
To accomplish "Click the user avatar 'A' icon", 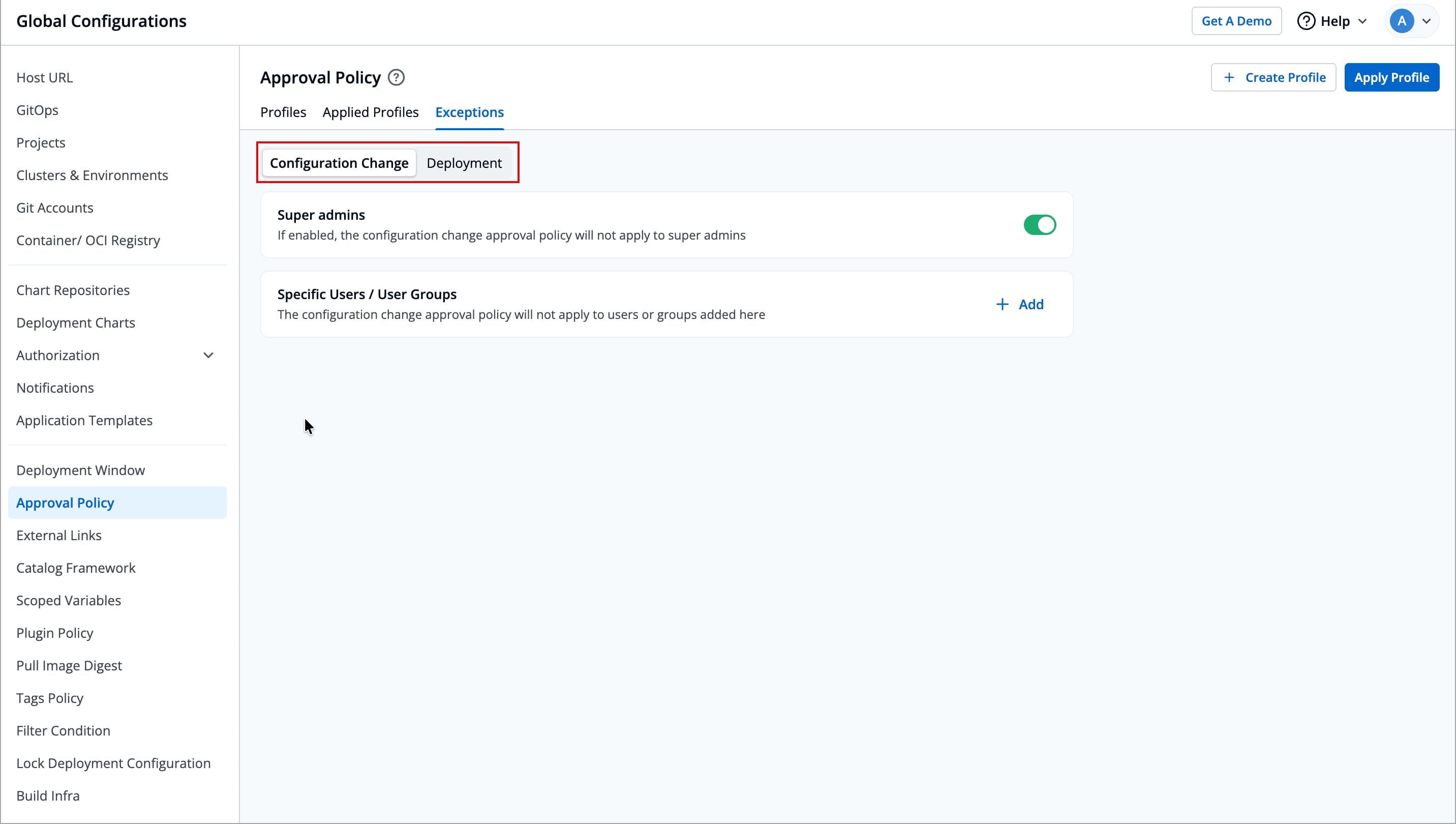I will pyautogui.click(x=1401, y=21).
